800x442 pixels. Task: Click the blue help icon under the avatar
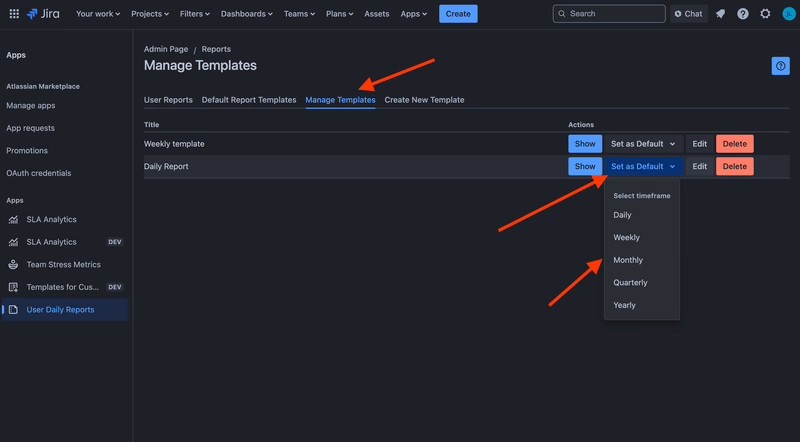click(x=781, y=66)
